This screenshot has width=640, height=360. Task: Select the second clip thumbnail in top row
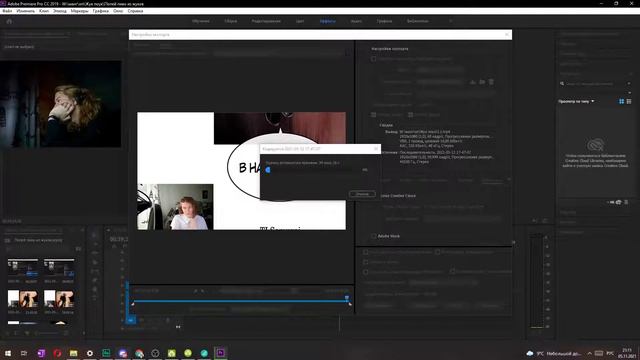[59, 268]
